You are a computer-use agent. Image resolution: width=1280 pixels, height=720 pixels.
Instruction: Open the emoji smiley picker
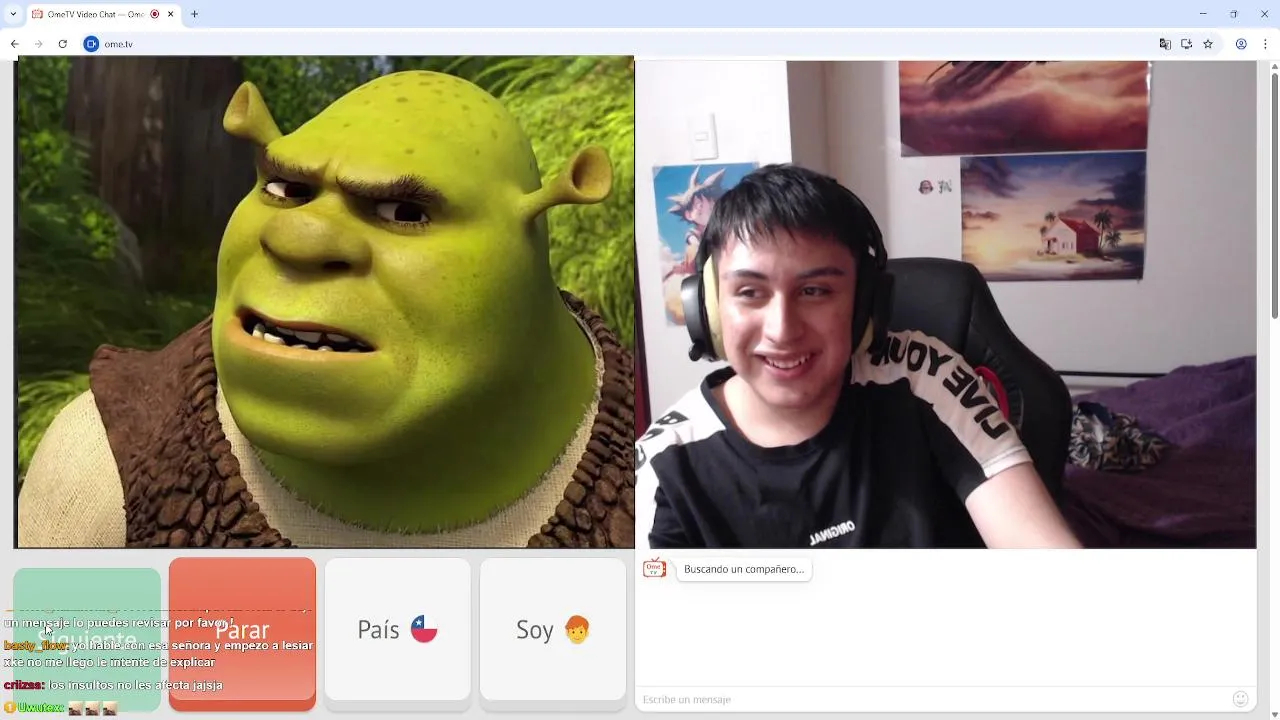tap(1241, 699)
